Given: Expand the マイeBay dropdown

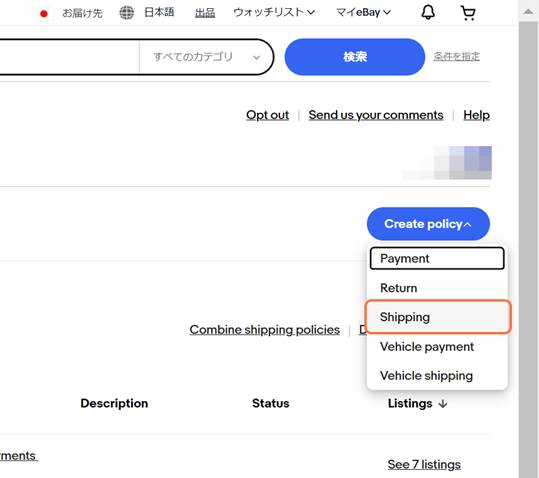Looking at the screenshot, I should [x=363, y=13].
